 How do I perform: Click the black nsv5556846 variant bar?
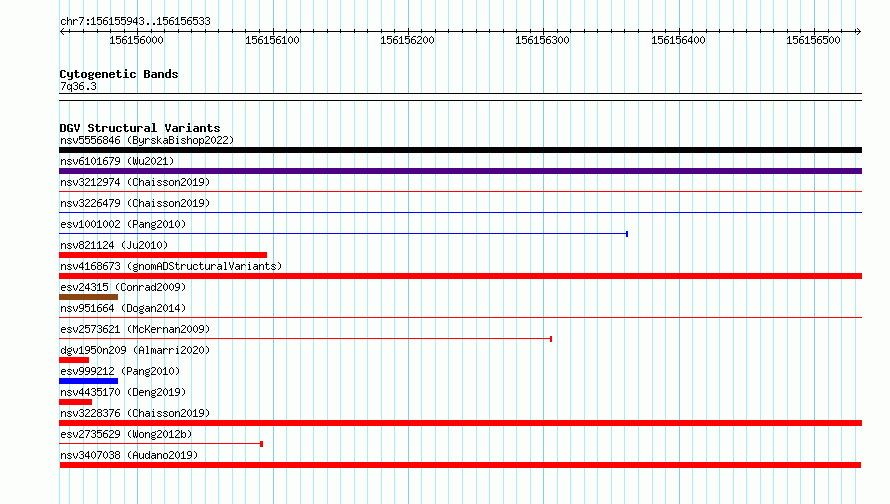[460, 150]
